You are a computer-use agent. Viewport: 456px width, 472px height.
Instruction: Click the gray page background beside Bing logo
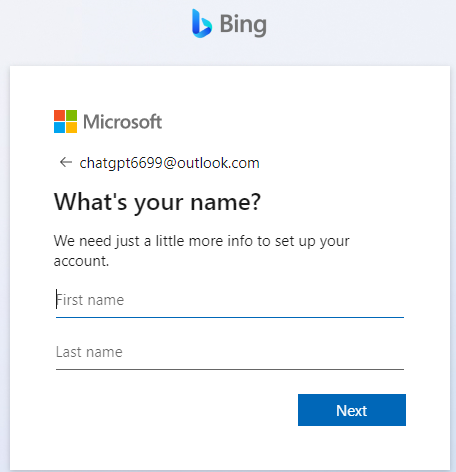(100, 27)
